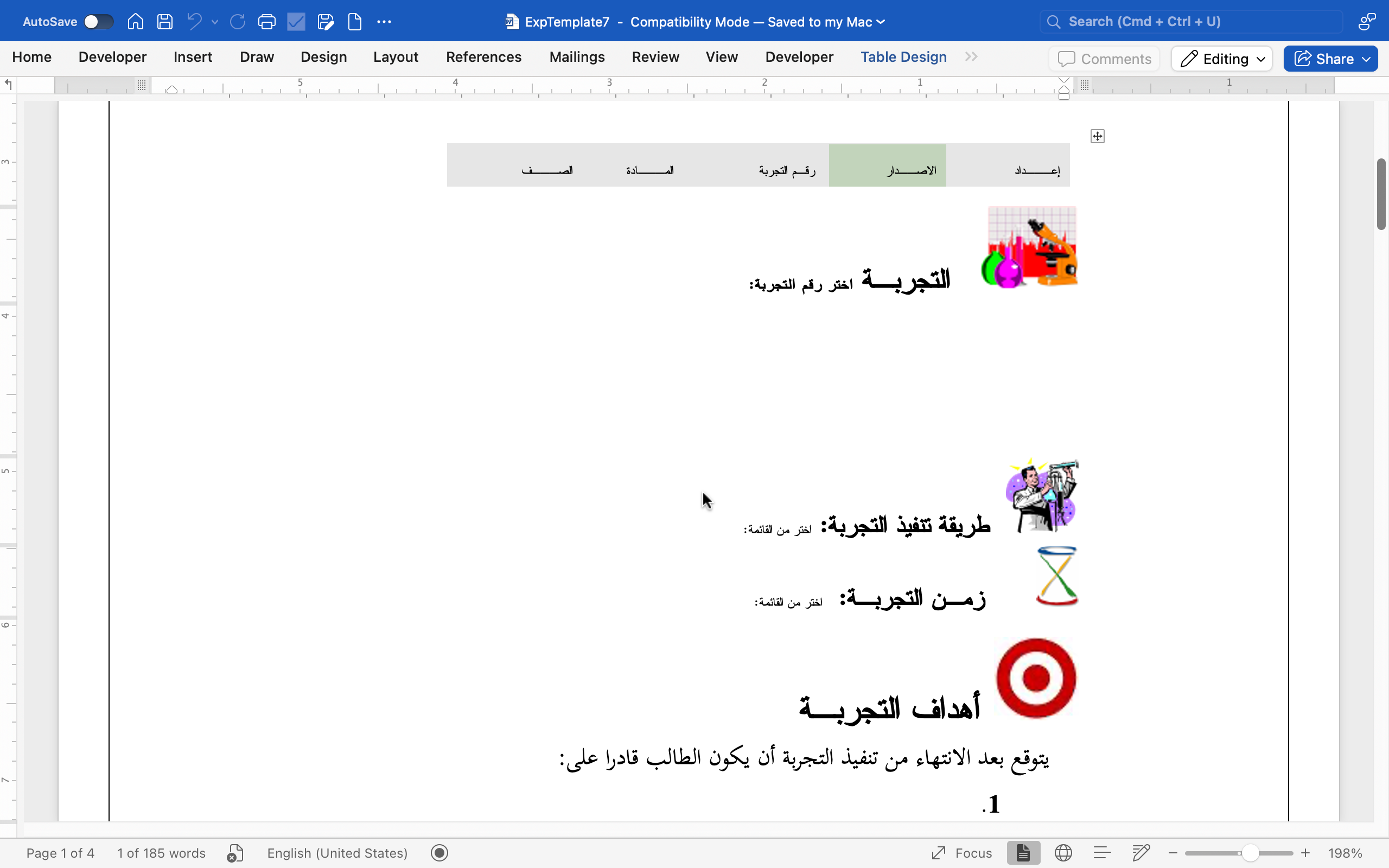This screenshot has height=868, width=1389.
Task: Open the Table Design tab
Action: point(903,57)
